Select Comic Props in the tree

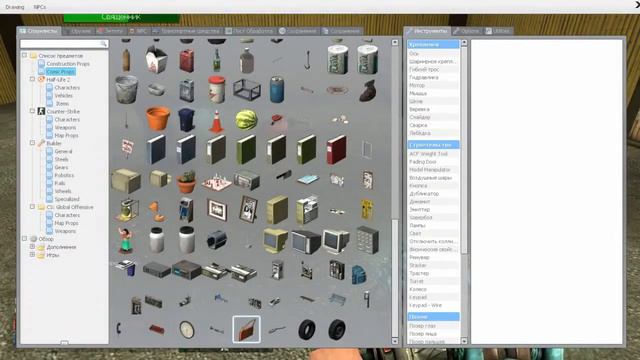point(60,71)
